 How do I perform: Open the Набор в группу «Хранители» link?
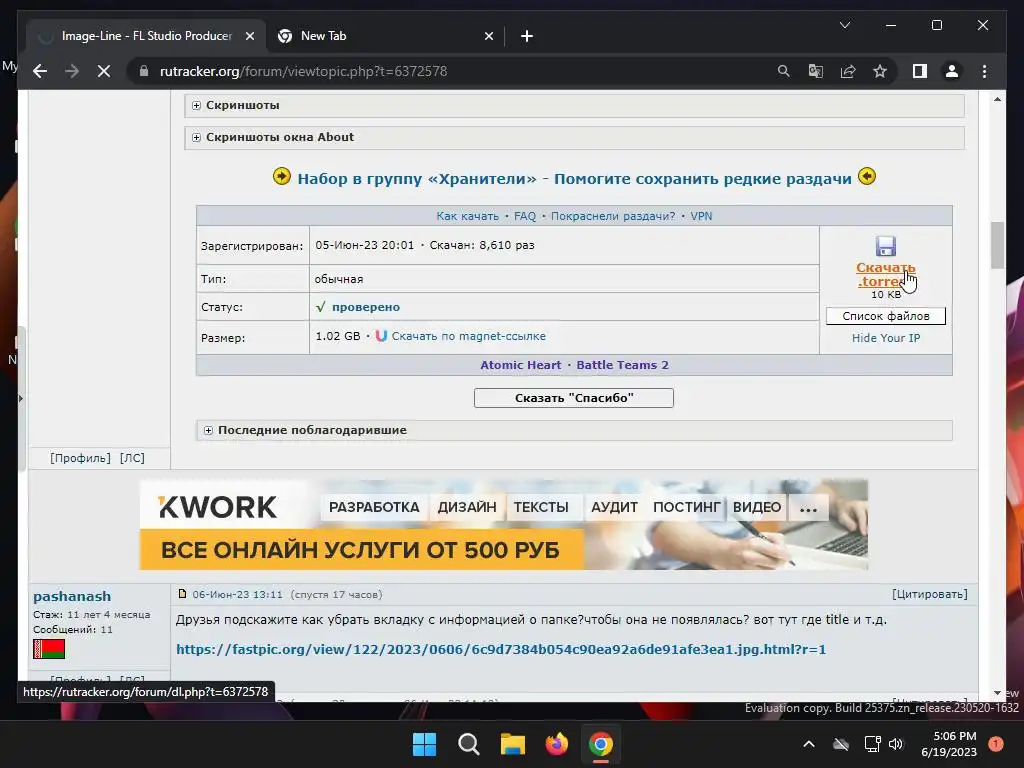575,178
